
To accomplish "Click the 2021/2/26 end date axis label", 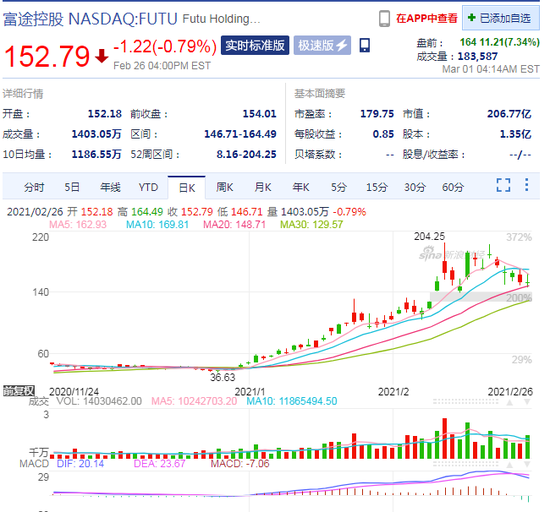I will [x=510, y=392].
